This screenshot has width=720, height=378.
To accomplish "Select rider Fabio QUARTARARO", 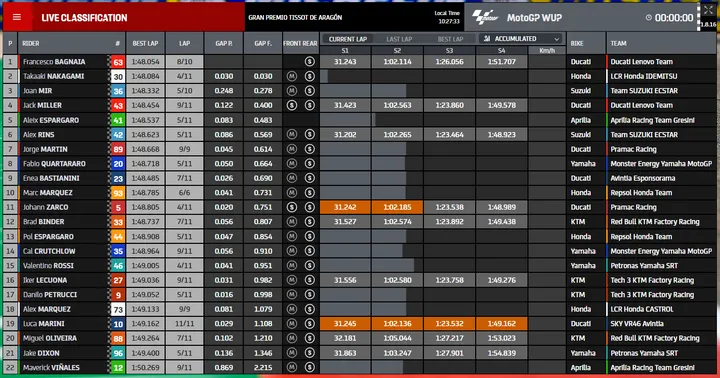I will pyautogui.click(x=54, y=164).
